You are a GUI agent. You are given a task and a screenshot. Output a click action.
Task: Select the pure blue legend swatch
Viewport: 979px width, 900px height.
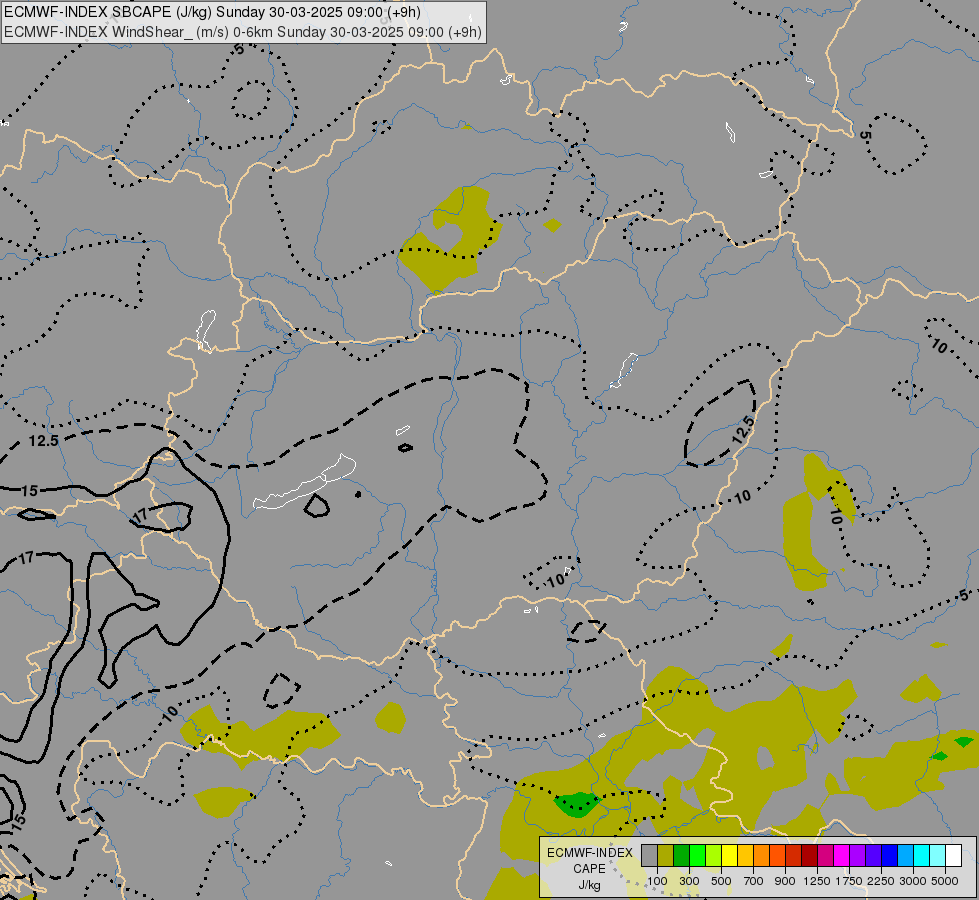pos(890,856)
